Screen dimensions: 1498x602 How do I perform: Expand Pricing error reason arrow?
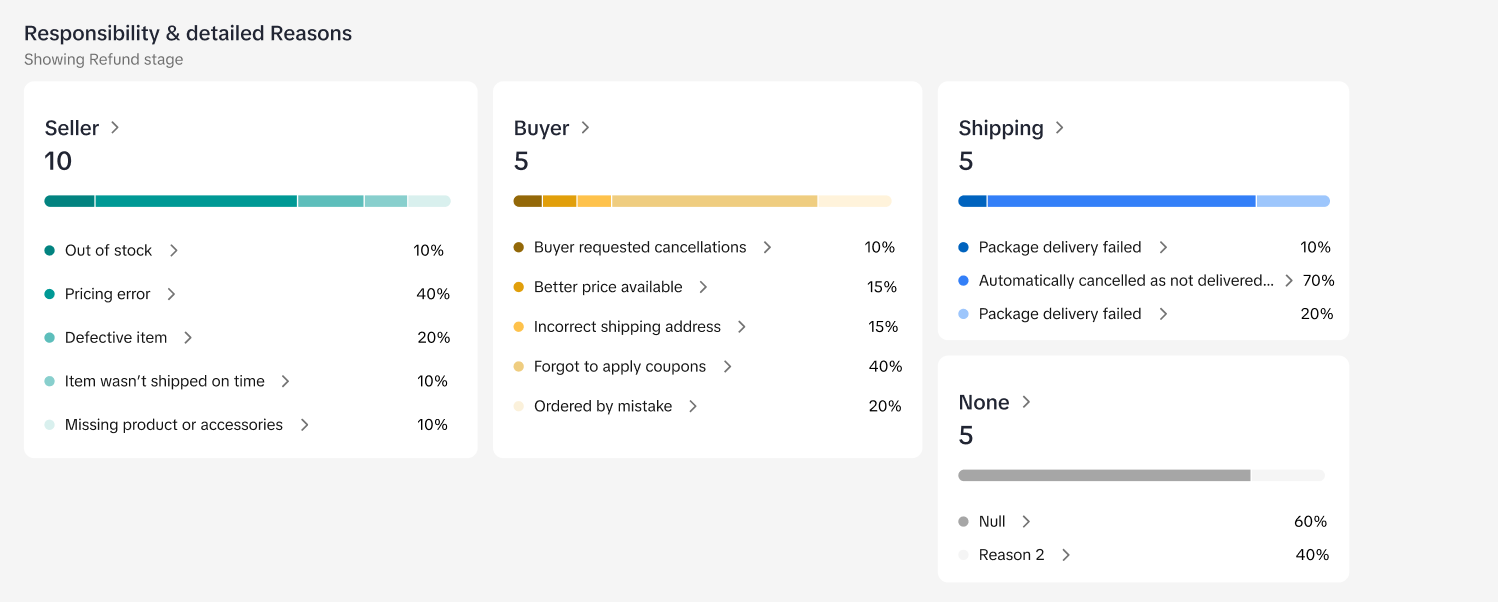point(172,294)
